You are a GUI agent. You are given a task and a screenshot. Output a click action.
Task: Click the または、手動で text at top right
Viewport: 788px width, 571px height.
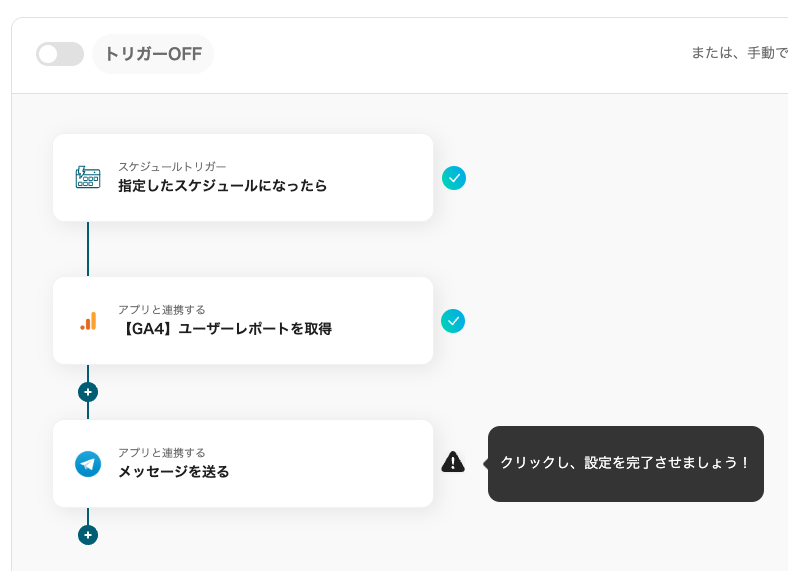(738, 53)
